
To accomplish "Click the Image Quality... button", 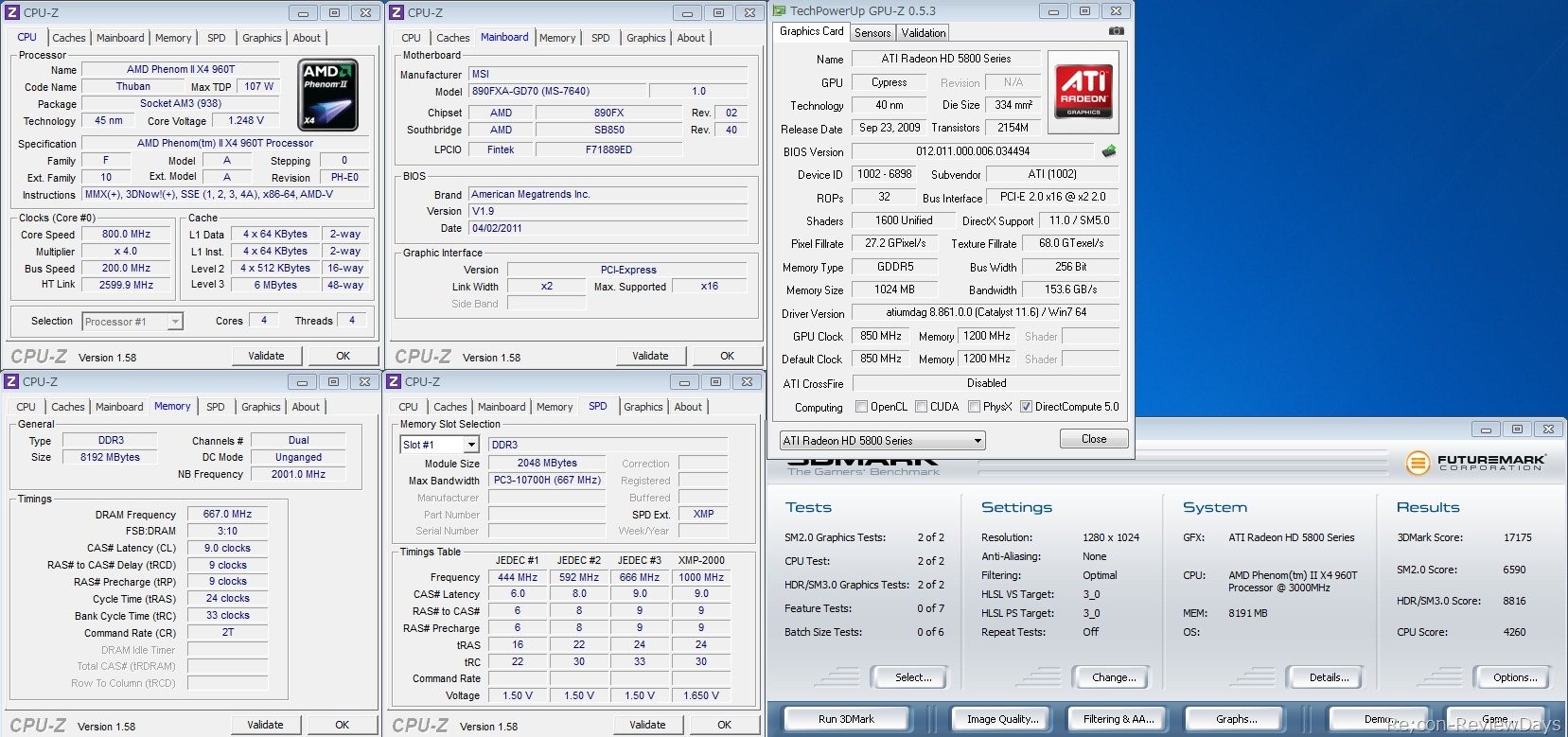I will (1002, 719).
